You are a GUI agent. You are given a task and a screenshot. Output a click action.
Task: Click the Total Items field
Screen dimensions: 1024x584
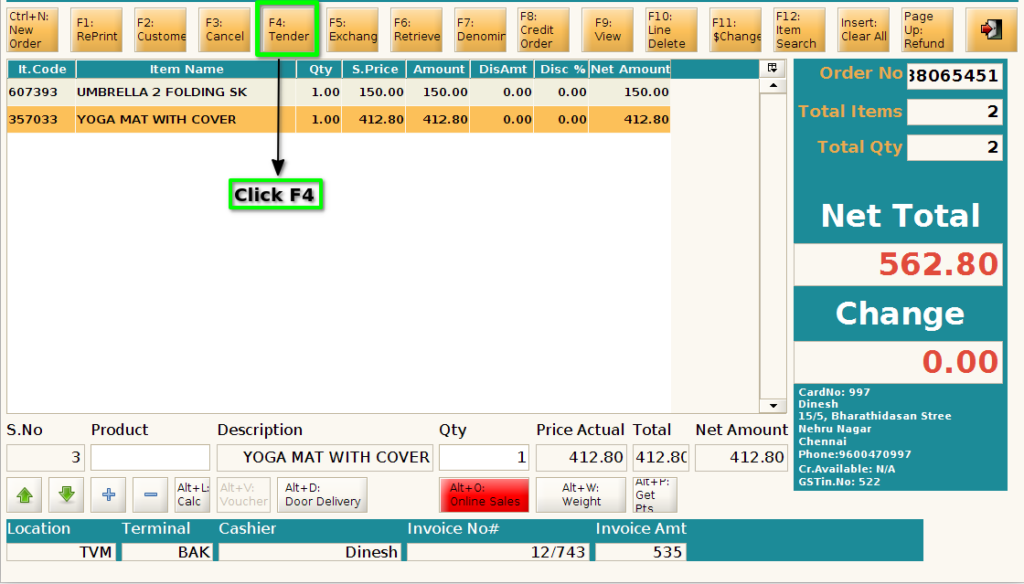[954, 112]
